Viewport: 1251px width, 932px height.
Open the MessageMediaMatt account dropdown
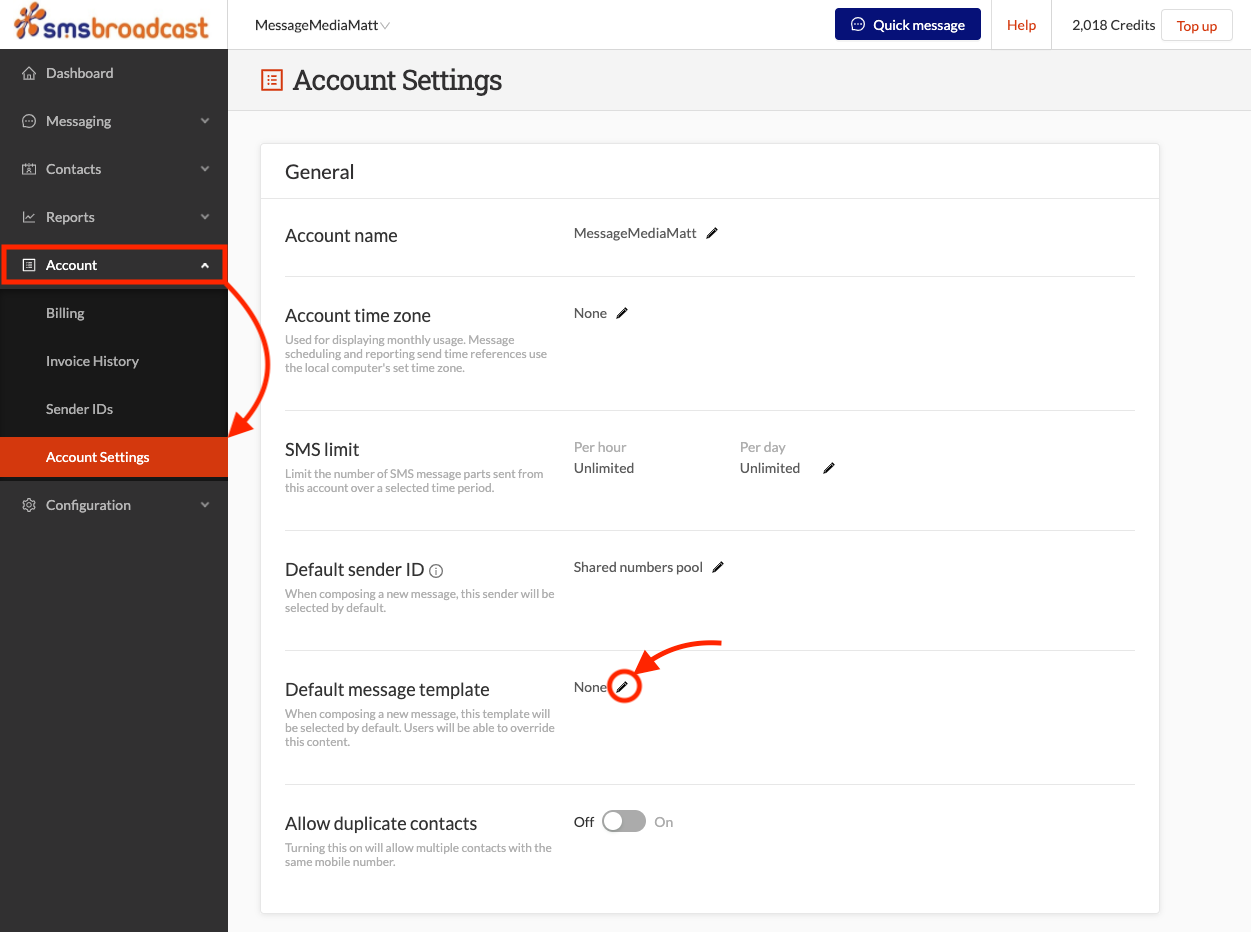point(322,25)
